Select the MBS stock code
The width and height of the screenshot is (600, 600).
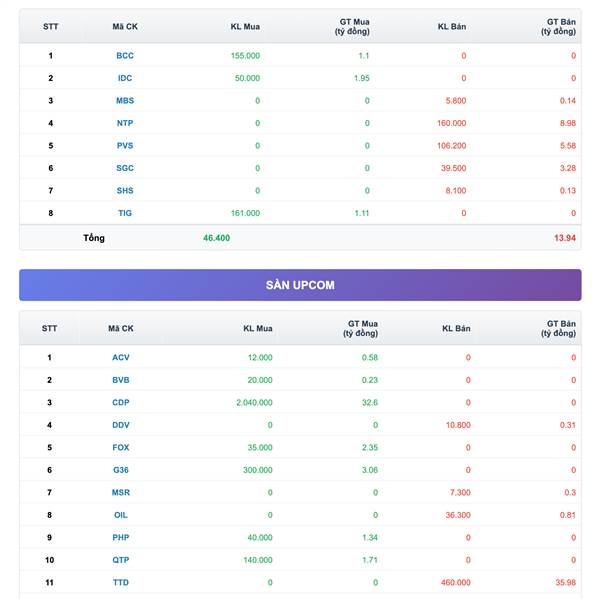coord(125,100)
